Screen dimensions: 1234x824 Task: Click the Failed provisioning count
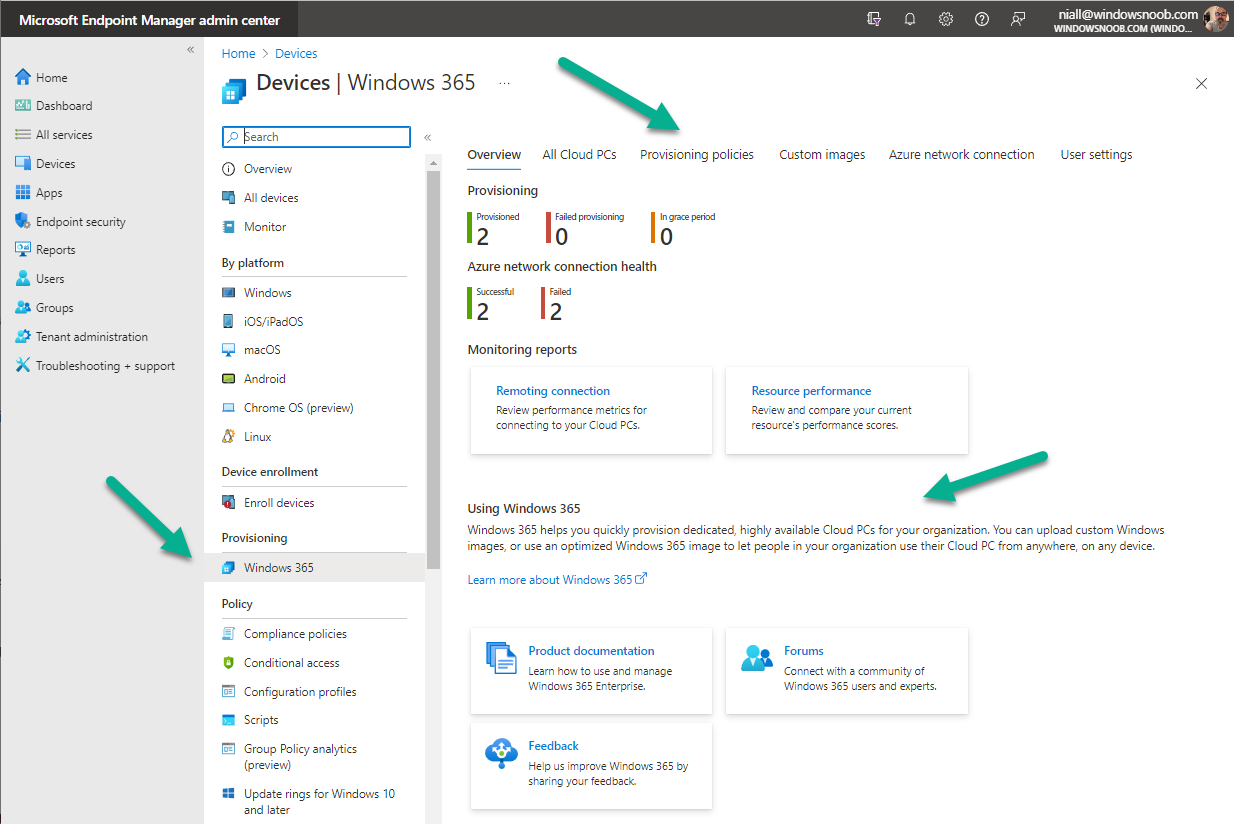pyautogui.click(x=562, y=236)
